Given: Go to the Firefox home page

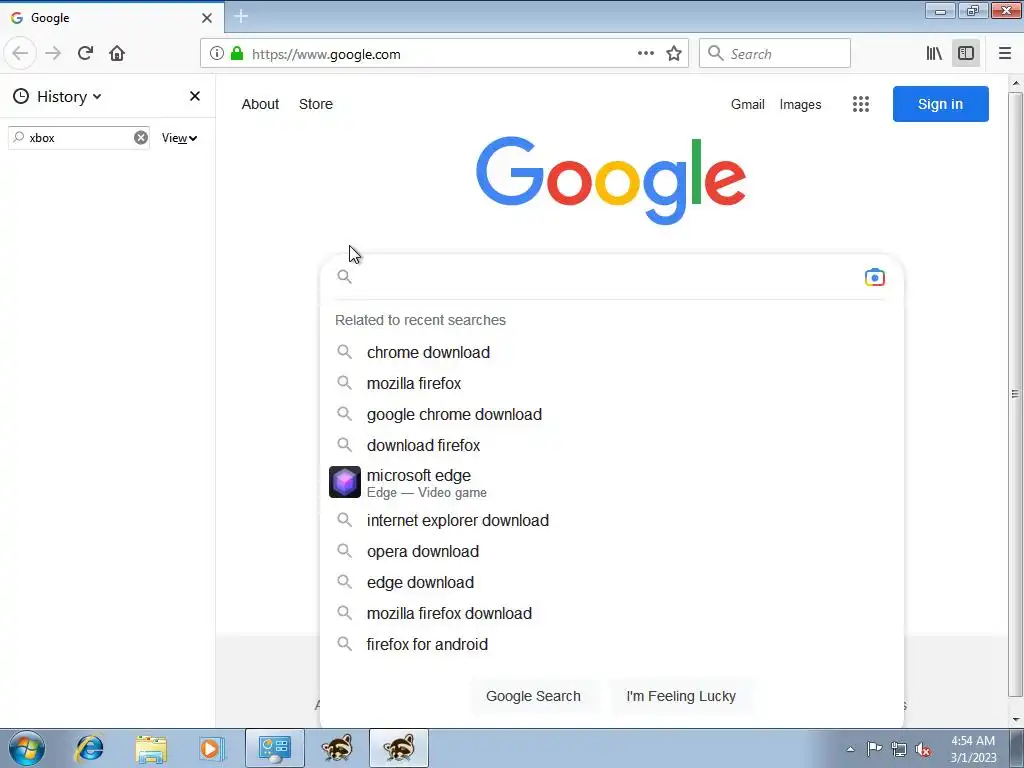Looking at the screenshot, I should coord(117,54).
